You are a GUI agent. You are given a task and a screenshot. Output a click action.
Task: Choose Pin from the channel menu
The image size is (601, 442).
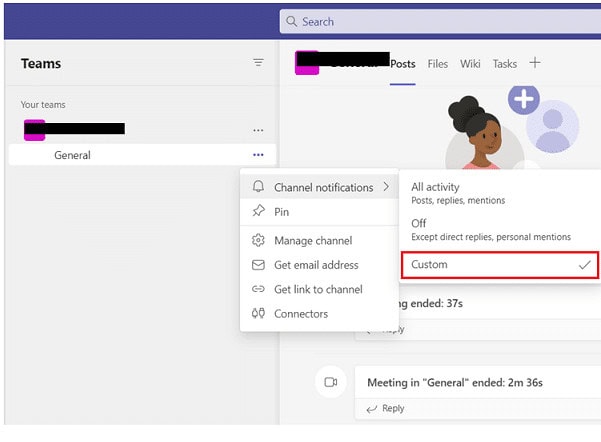point(319,212)
